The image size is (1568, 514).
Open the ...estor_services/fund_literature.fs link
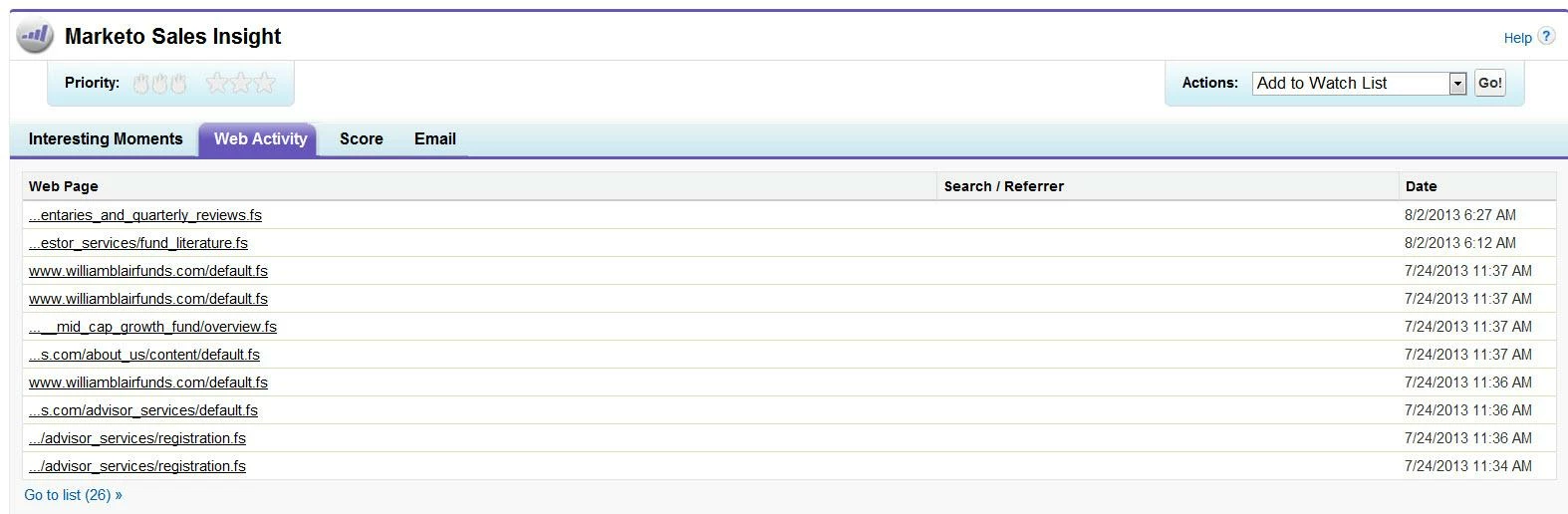coord(138,243)
